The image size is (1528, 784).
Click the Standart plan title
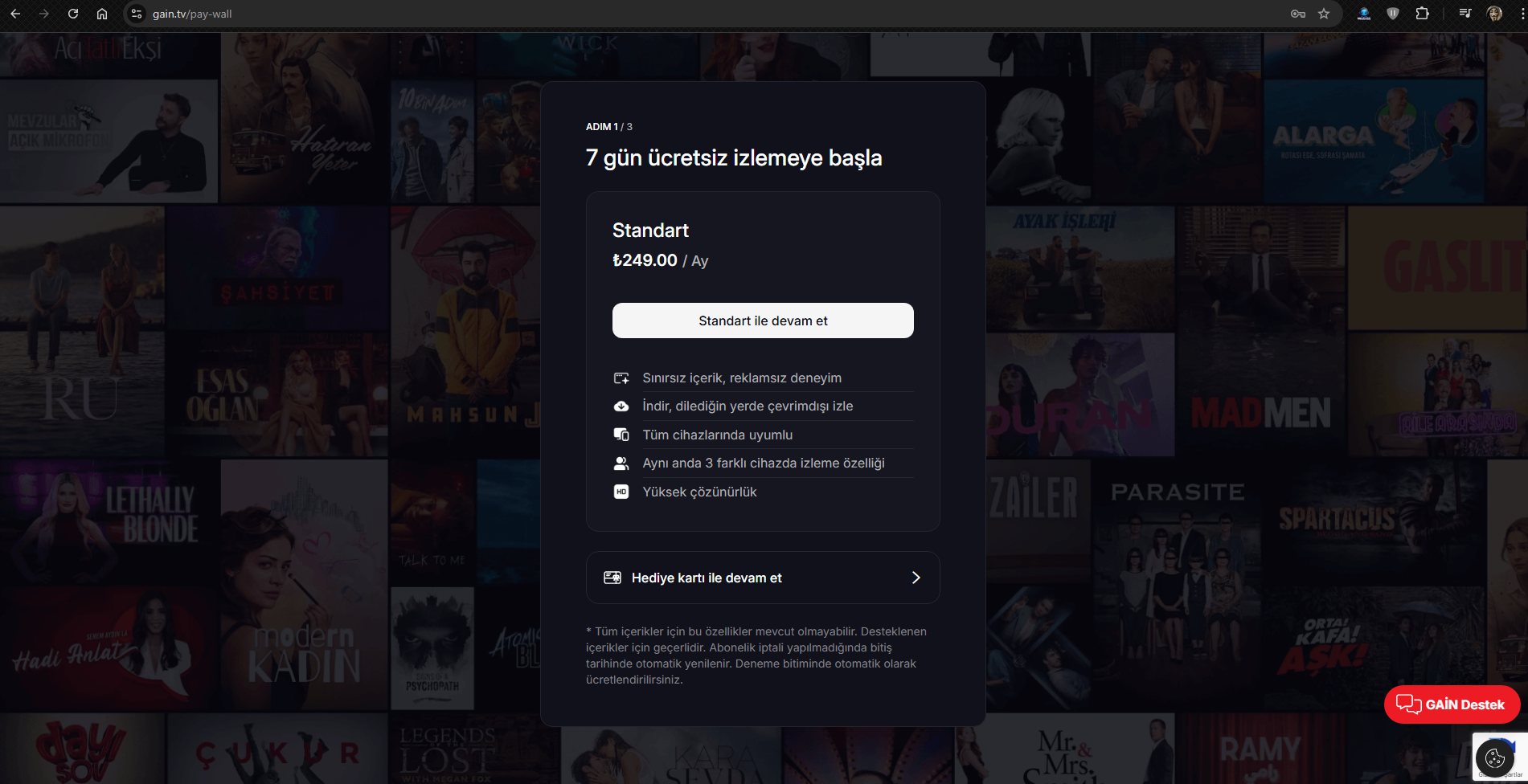[x=650, y=231]
